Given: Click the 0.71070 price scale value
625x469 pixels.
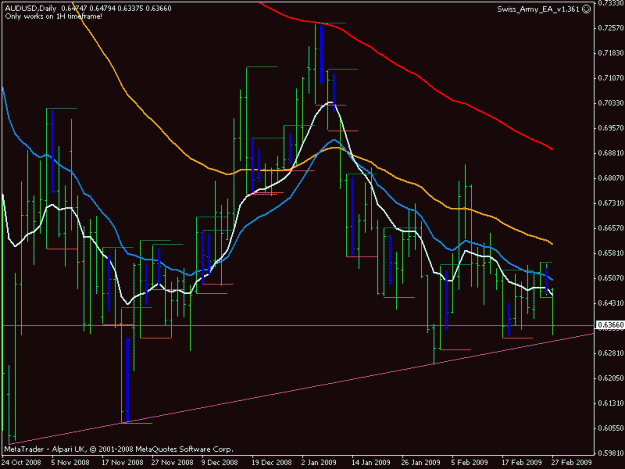Looking at the screenshot, I should [x=611, y=78].
